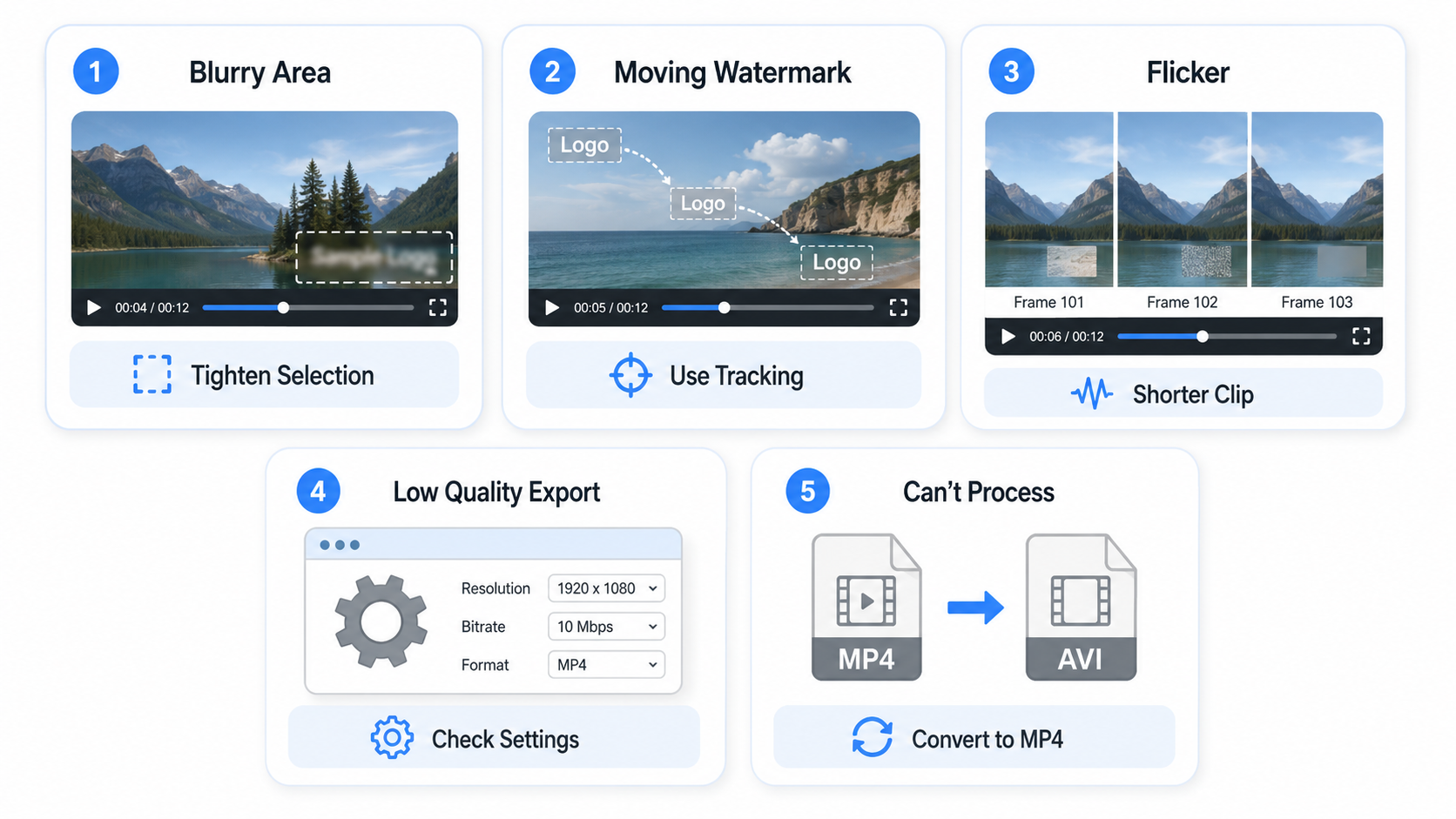The width and height of the screenshot is (1456, 819).
Task: Click the AVI file icon
Action: (1081, 607)
